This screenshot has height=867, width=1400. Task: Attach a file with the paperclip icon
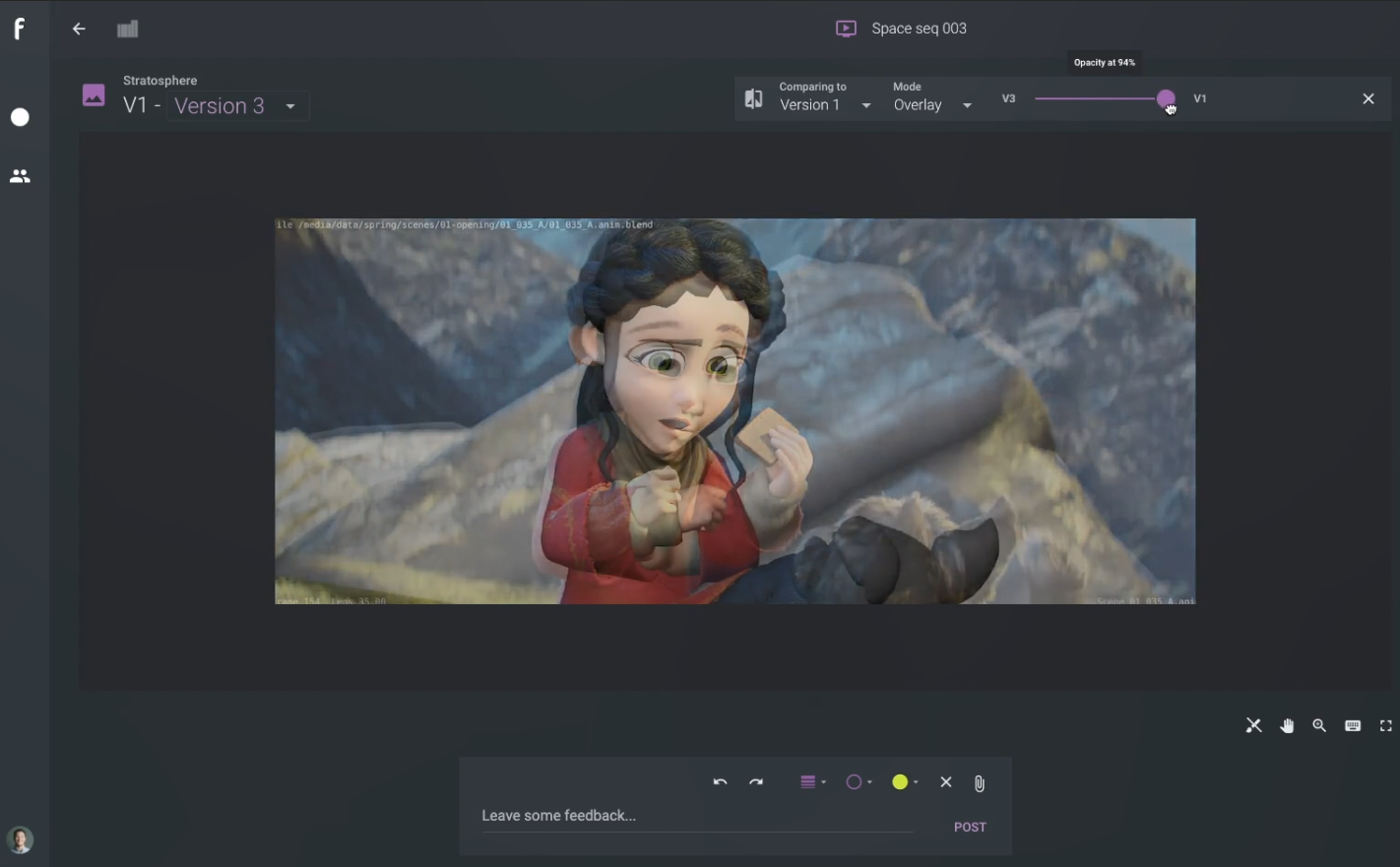click(x=979, y=783)
